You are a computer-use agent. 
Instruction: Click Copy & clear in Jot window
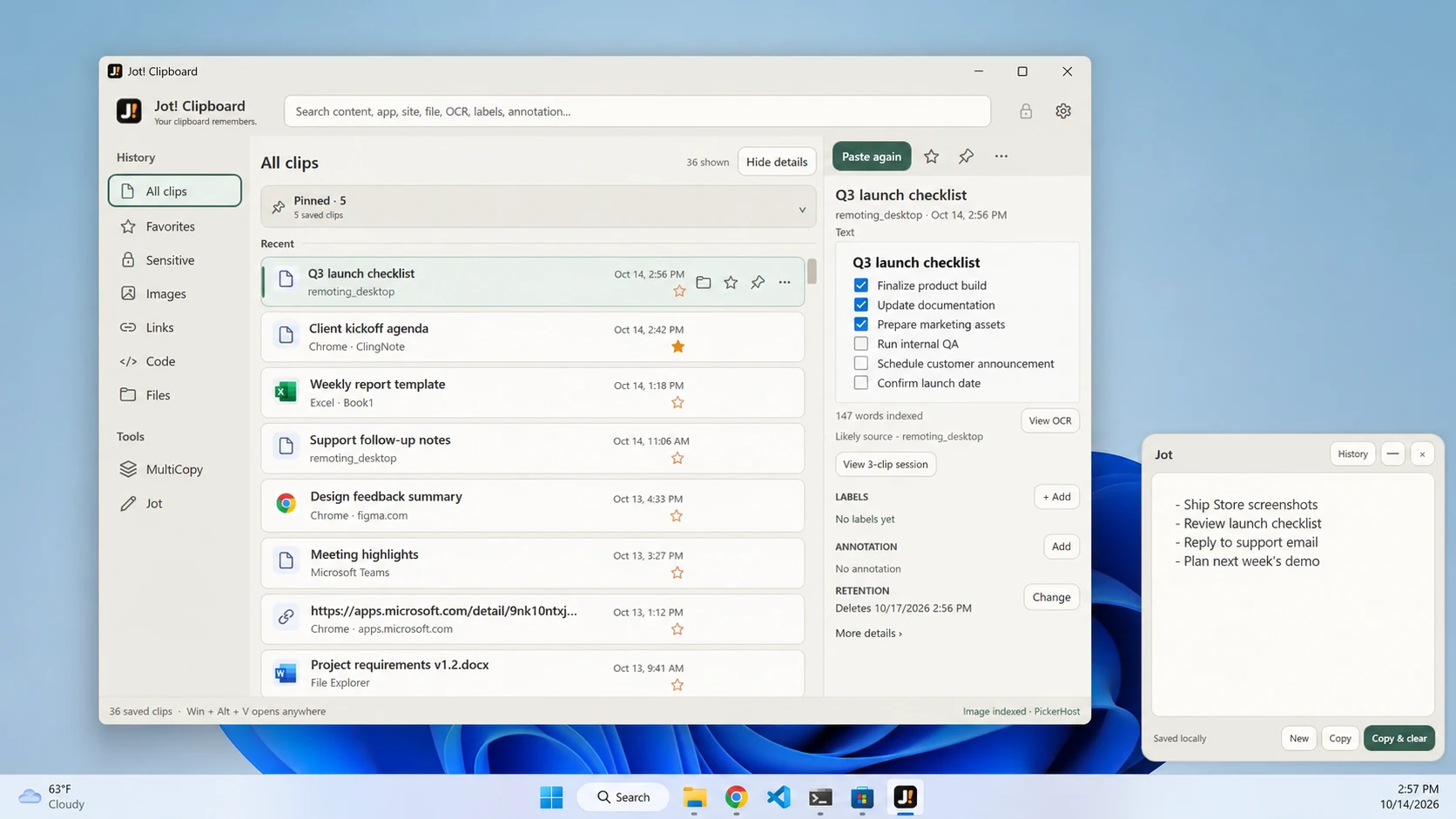1399,738
